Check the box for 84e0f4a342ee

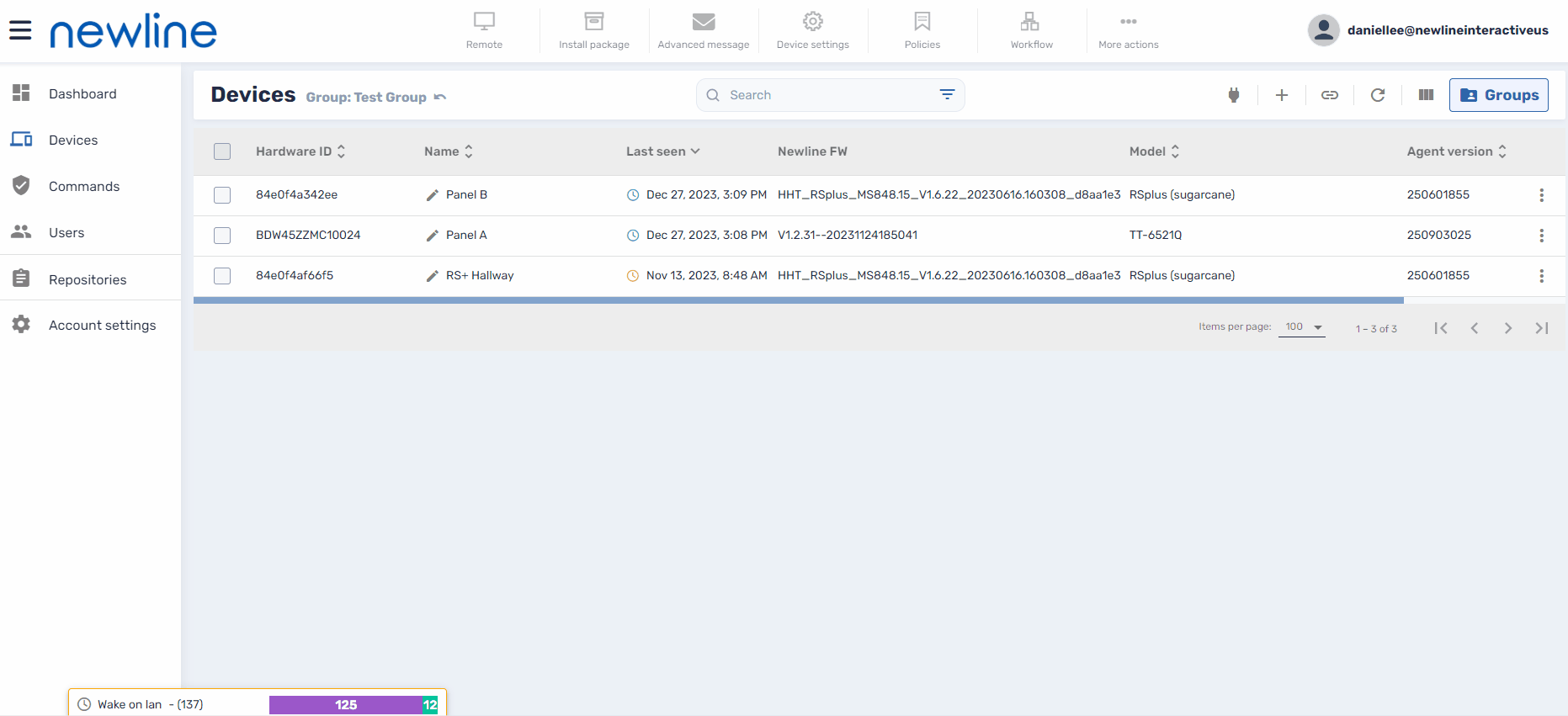tap(222, 195)
